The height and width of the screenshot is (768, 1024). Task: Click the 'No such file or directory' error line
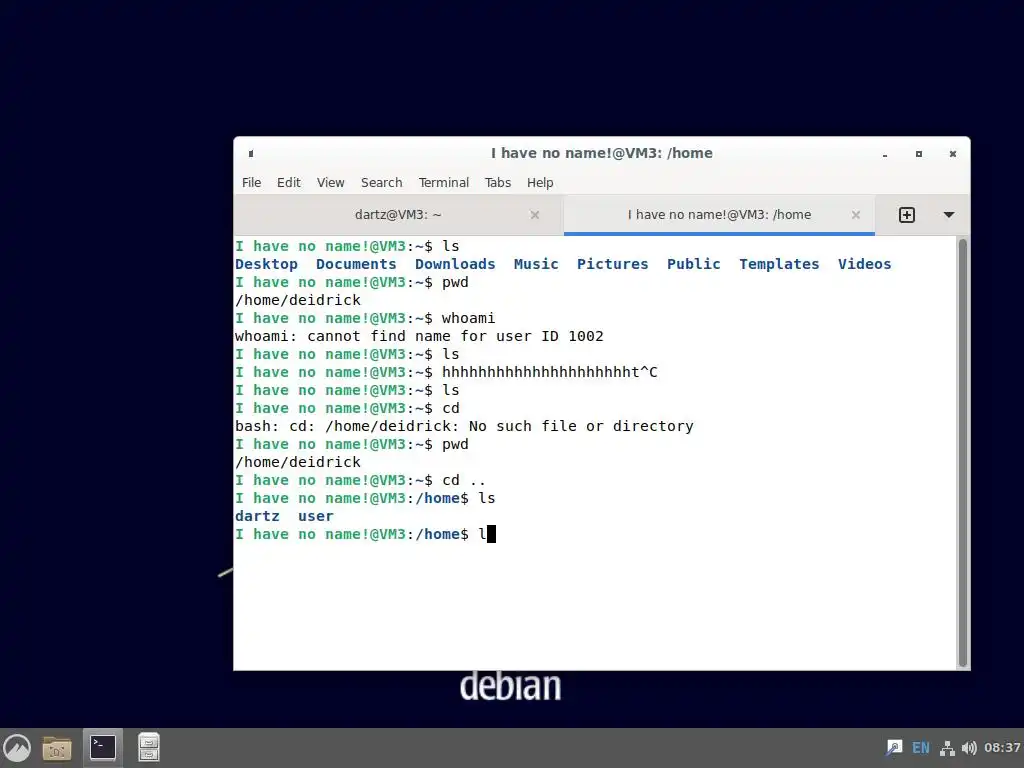click(464, 426)
